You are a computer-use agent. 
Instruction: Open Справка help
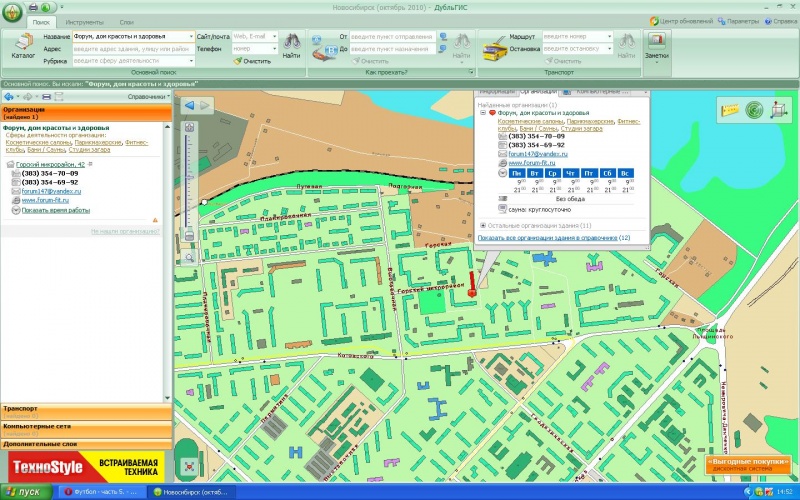pos(781,21)
